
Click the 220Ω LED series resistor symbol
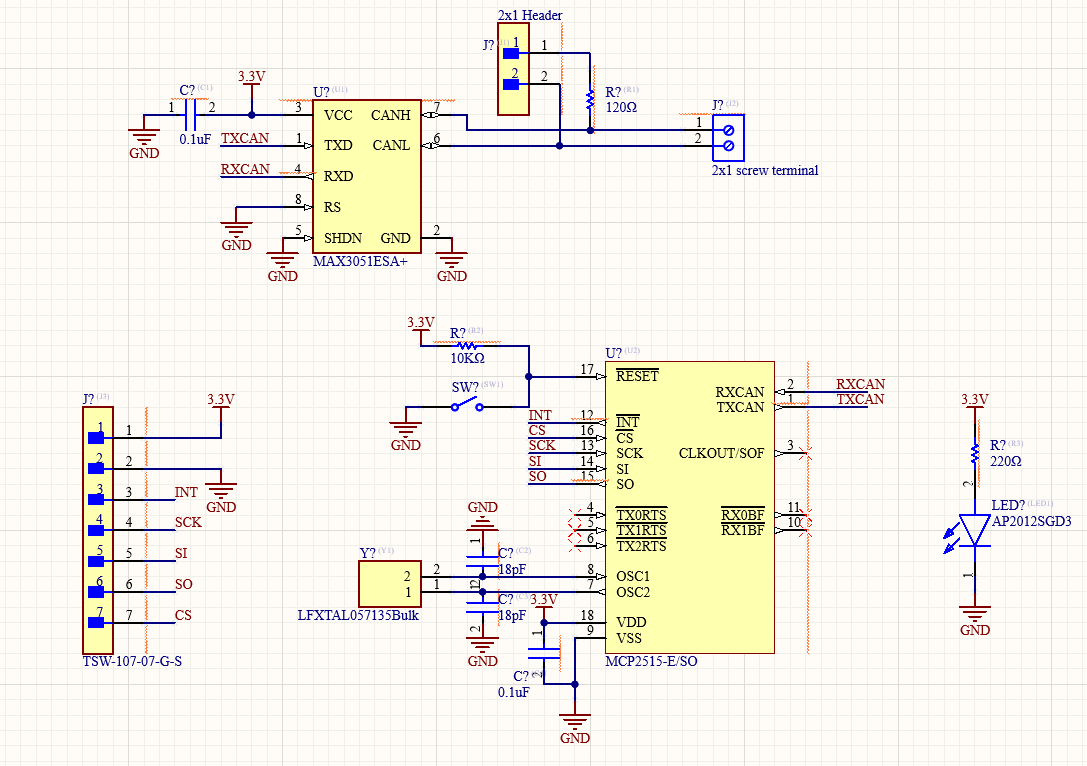(975, 453)
